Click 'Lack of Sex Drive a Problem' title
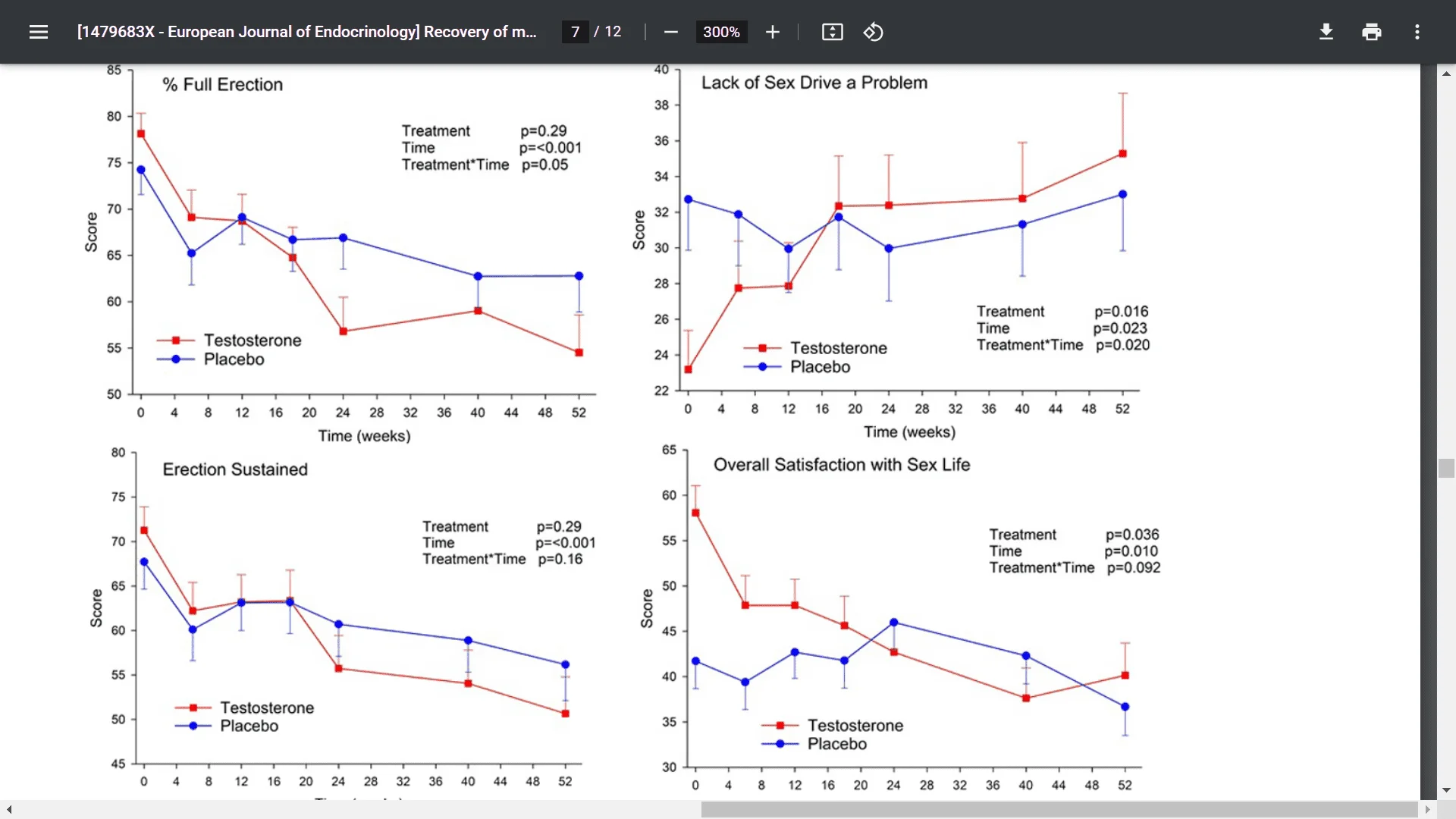 [814, 83]
